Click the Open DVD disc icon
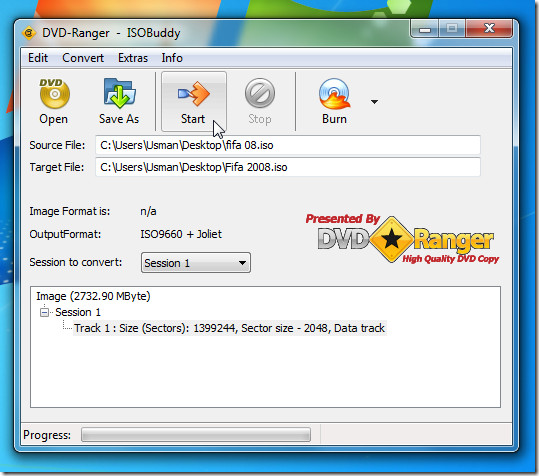 tap(54, 93)
